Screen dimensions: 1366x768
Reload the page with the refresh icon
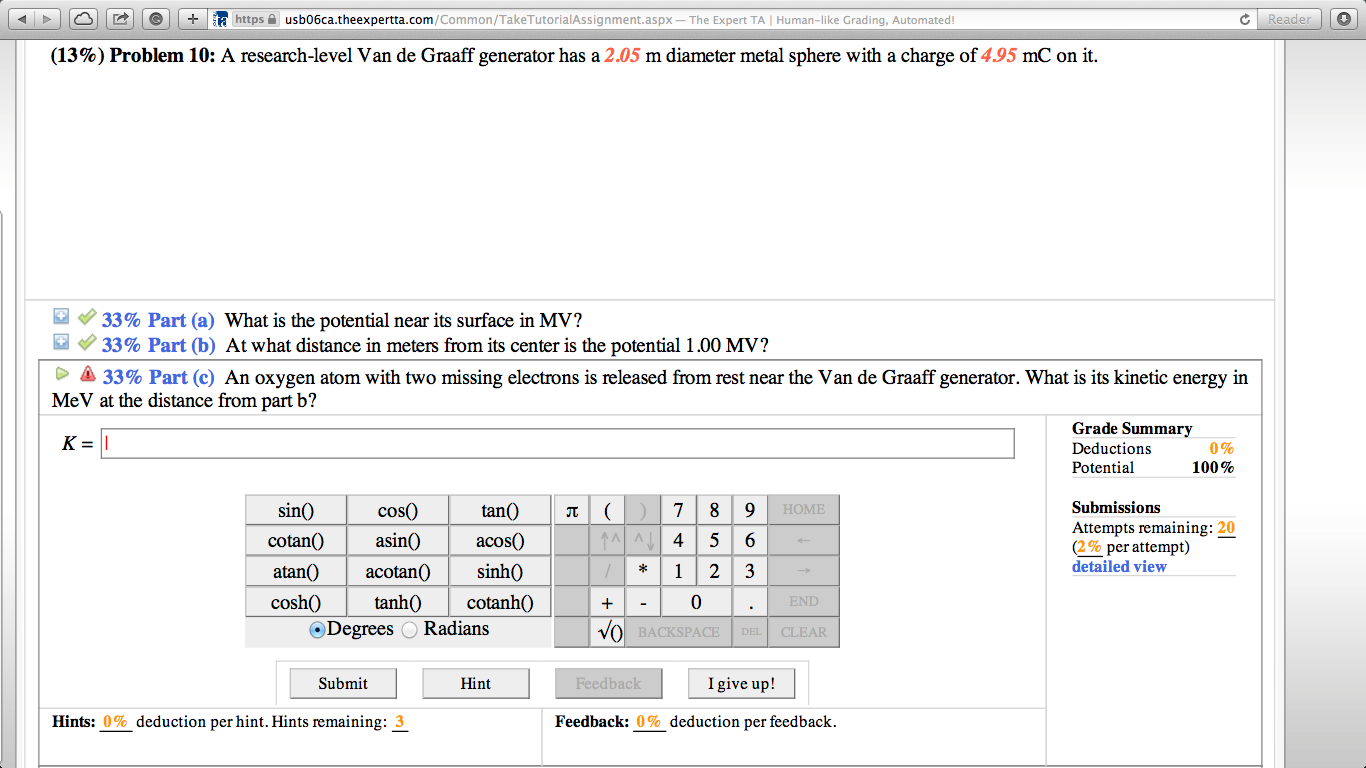1245,19
